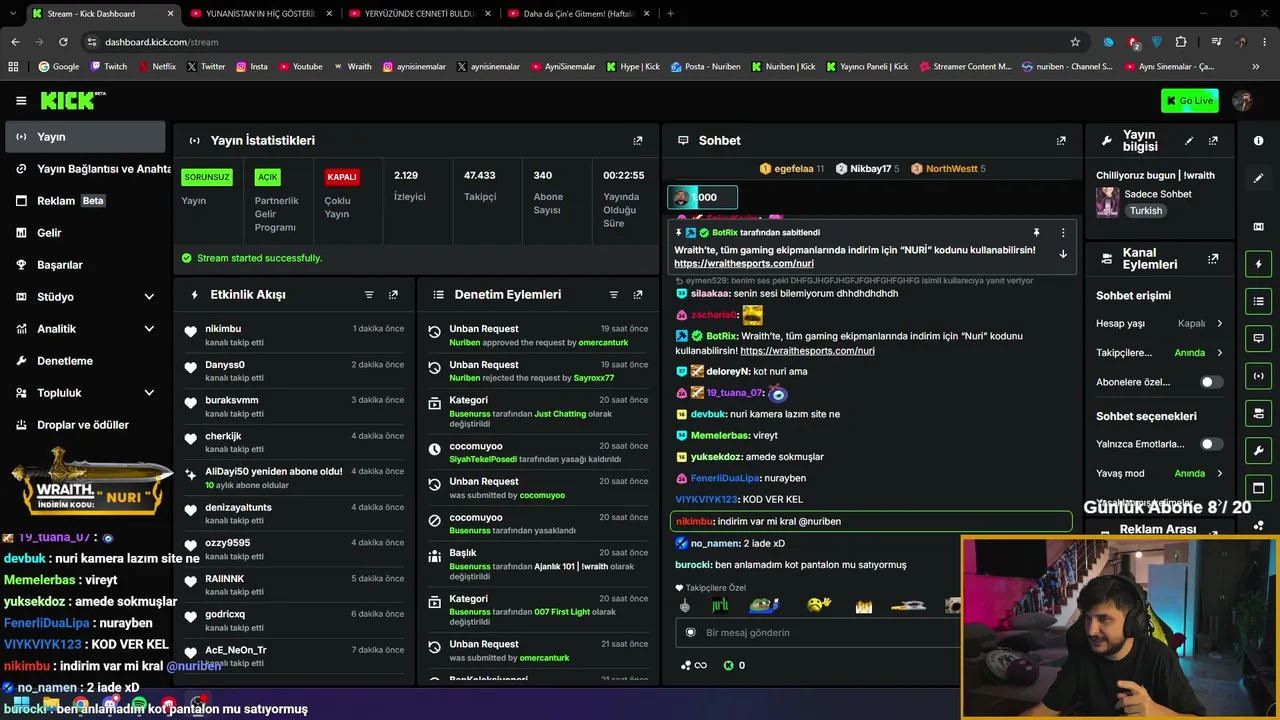The height and width of the screenshot is (720, 1280).
Task: Open the Hype | Kick bookmark
Action: [x=633, y=67]
